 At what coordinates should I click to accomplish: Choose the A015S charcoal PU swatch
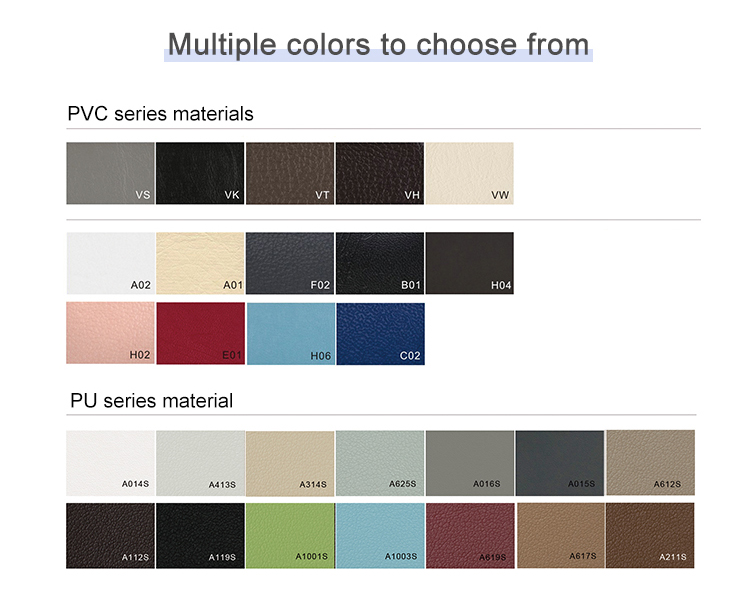click(560, 463)
